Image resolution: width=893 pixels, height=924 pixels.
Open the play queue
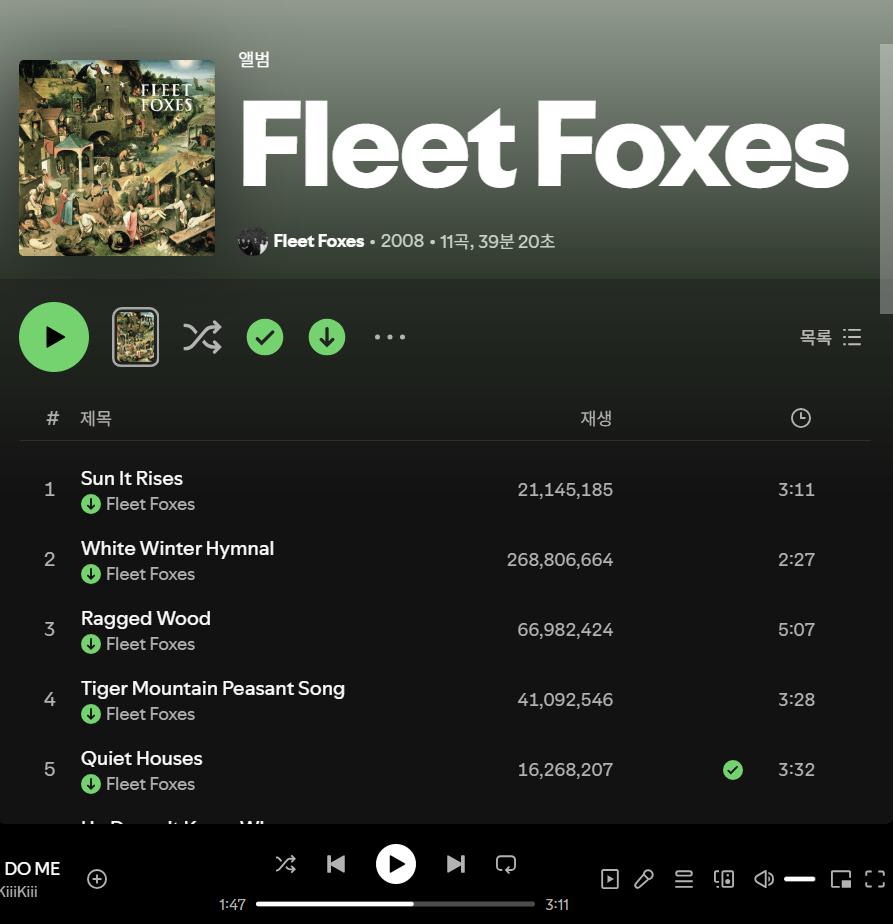[x=684, y=879]
